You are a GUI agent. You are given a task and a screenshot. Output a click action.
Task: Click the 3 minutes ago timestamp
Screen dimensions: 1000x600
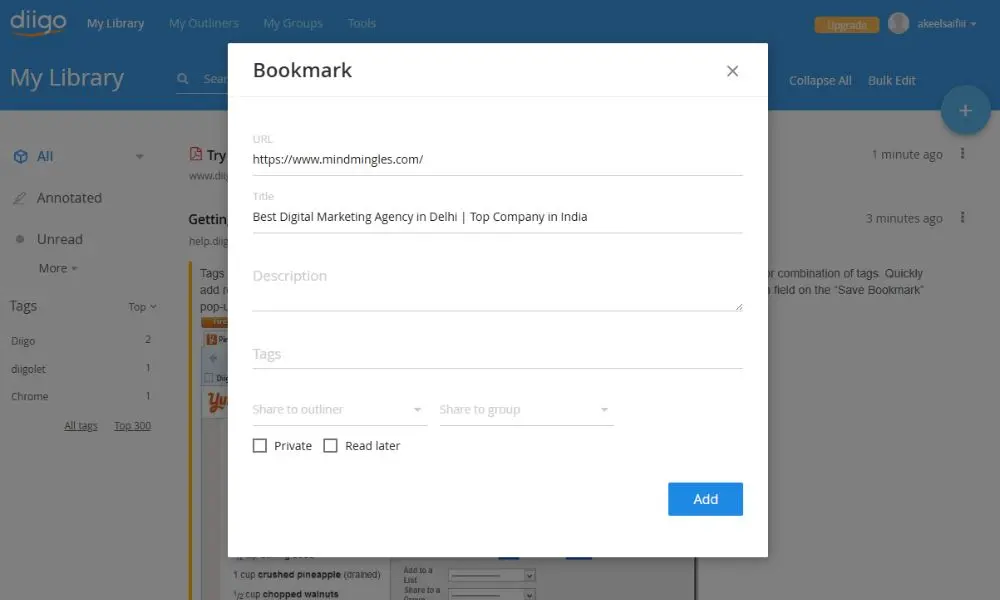904,219
